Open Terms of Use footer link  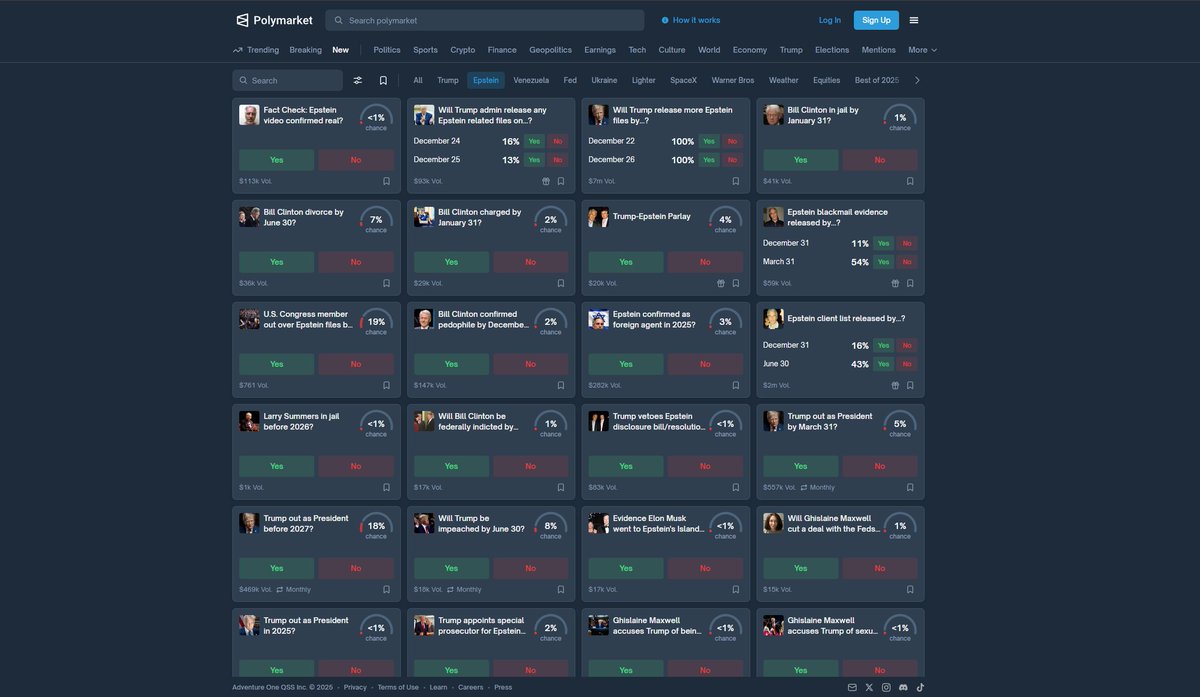coord(398,687)
